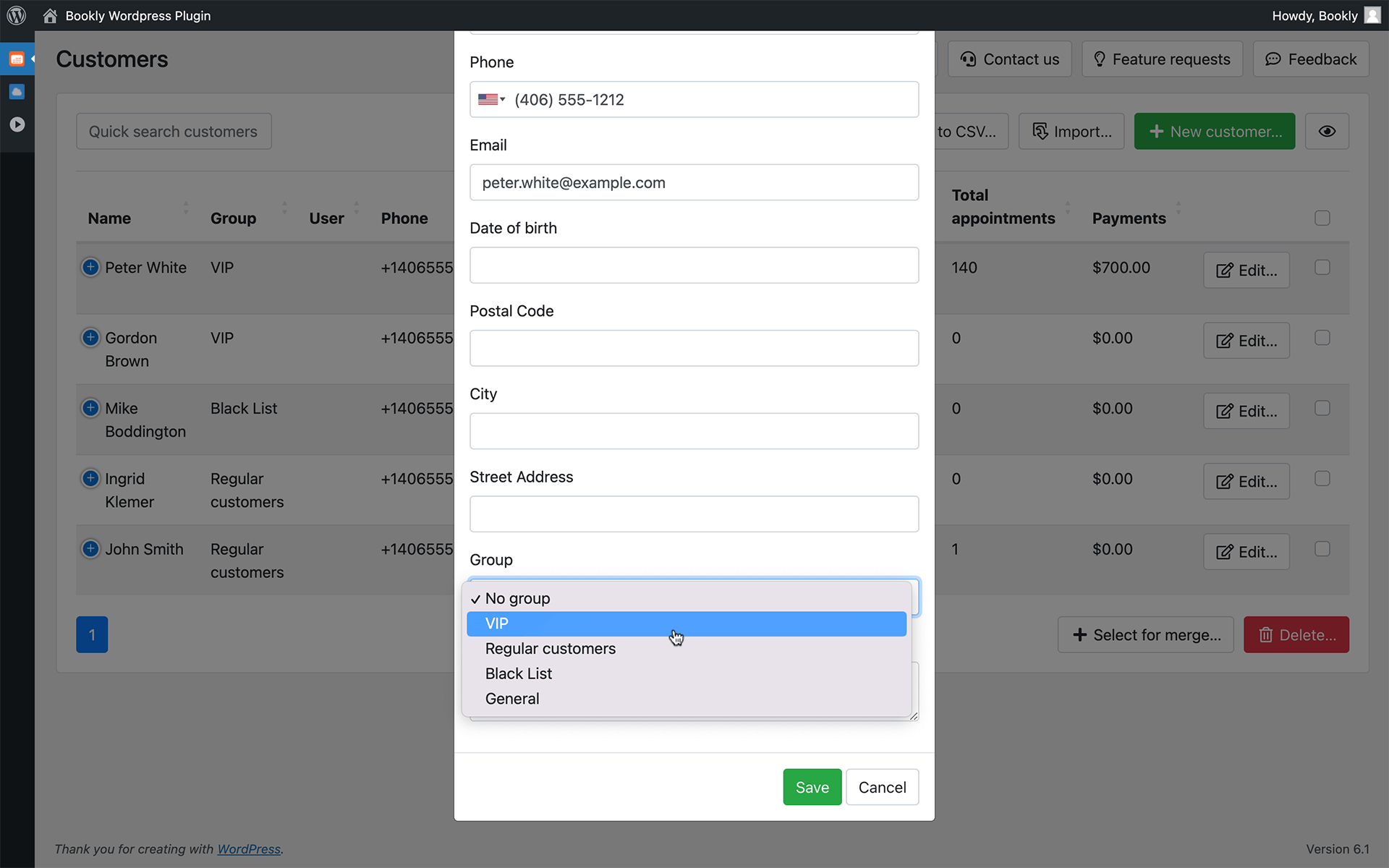Open phone country flag dropdown

tap(491, 100)
